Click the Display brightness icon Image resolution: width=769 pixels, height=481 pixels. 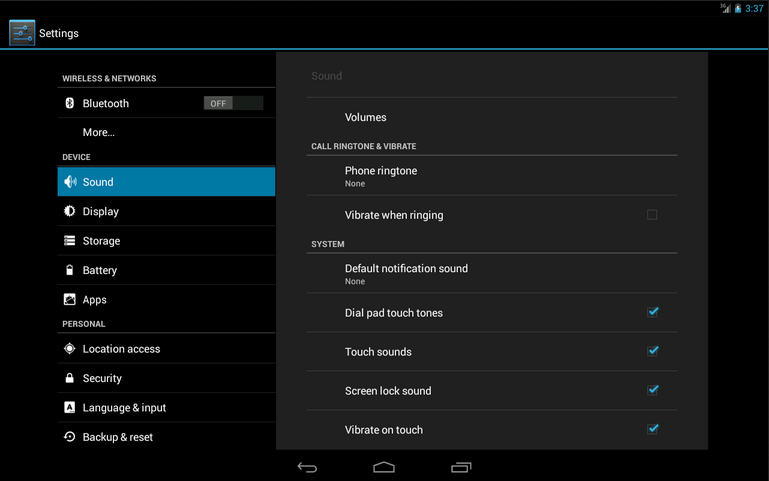click(x=70, y=211)
